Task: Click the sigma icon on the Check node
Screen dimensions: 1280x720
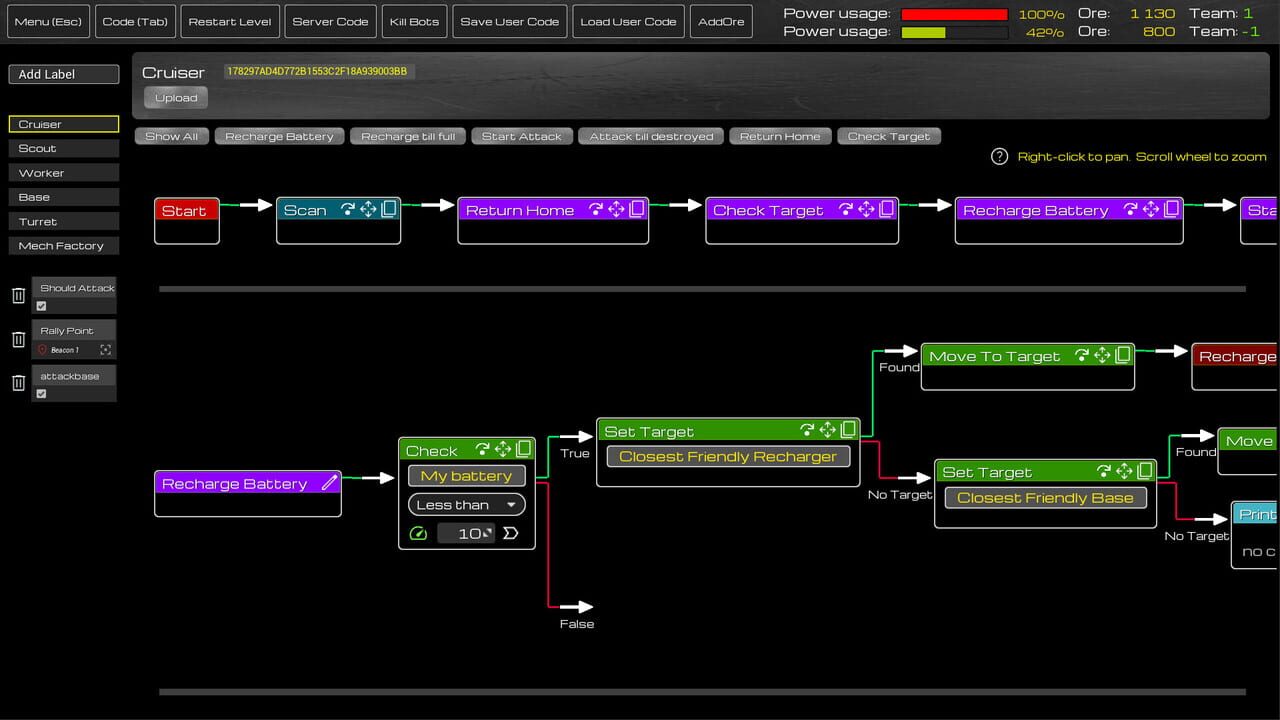Action: [511, 533]
